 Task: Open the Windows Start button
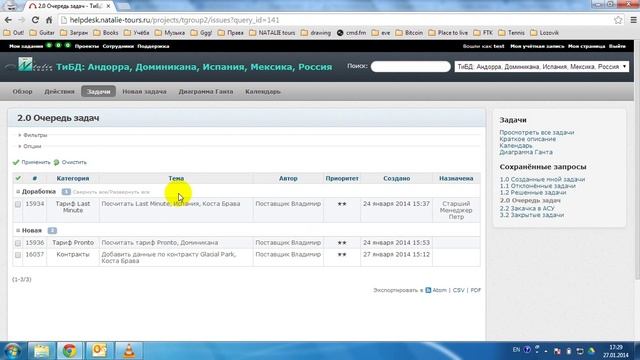[12, 351]
